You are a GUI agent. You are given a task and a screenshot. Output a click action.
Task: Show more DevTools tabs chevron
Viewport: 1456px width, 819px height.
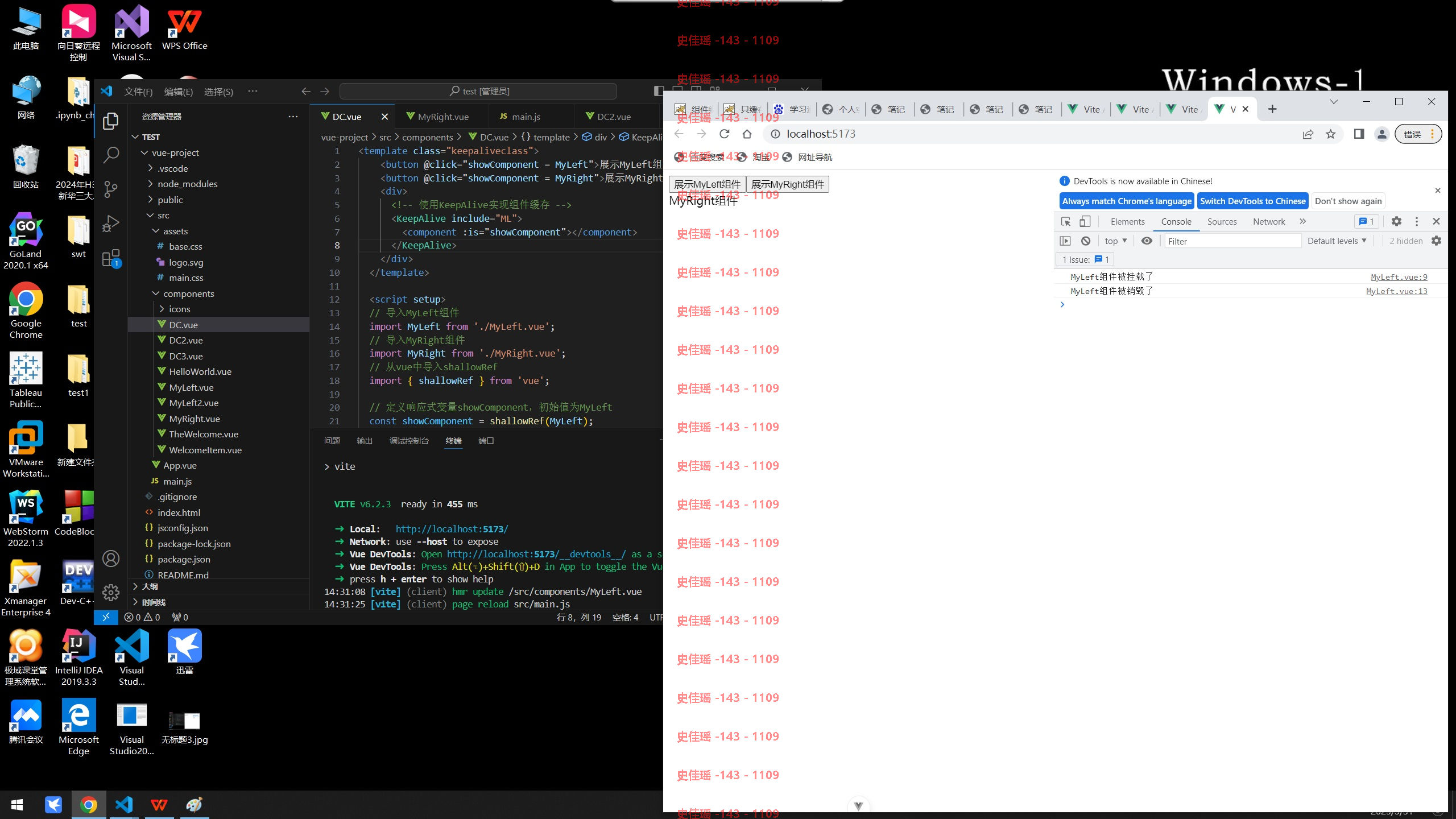(x=1302, y=221)
